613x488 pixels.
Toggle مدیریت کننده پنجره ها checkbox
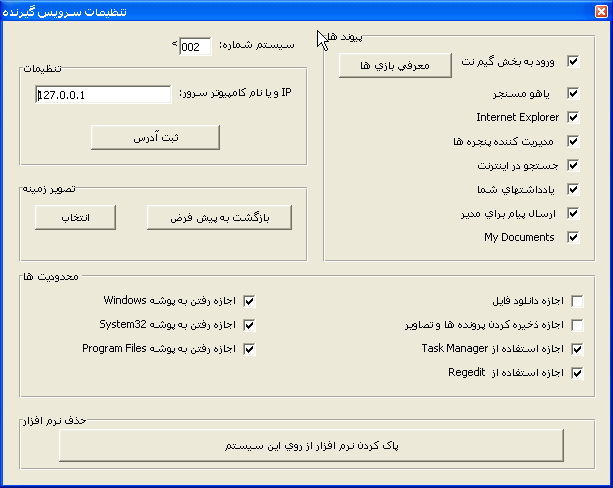[573, 142]
